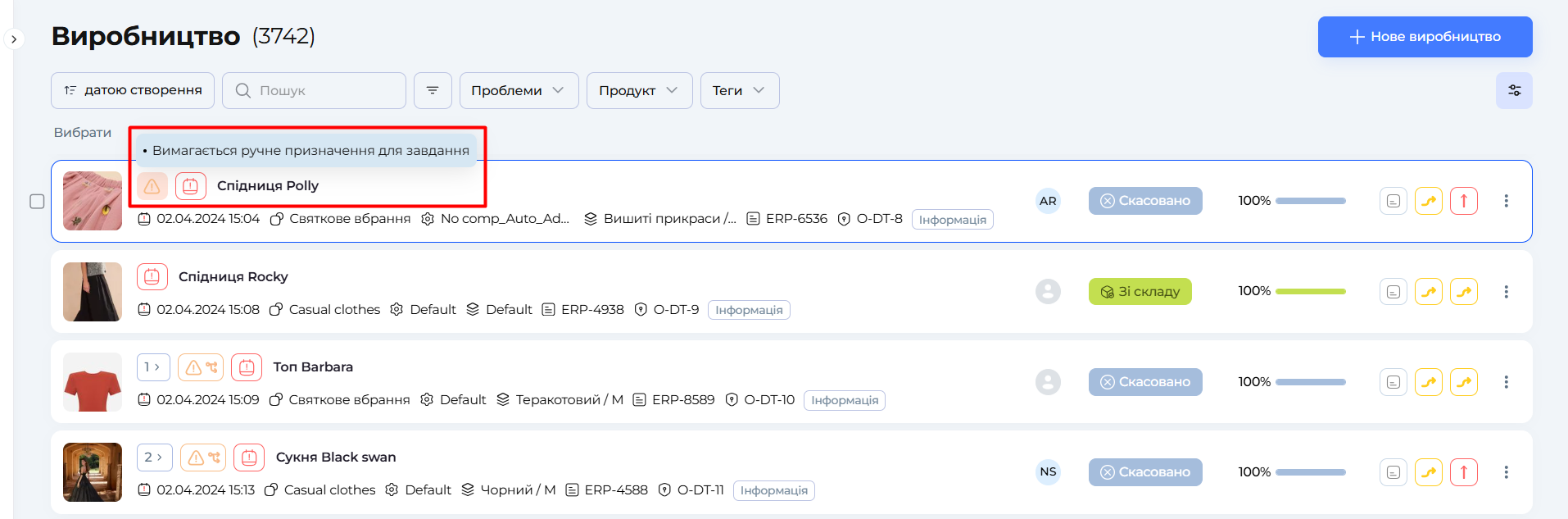Viewport: 1568px width, 519px height.
Task: Click the Пошук search field
Action: pyautogui.click(x=315, y=90)
